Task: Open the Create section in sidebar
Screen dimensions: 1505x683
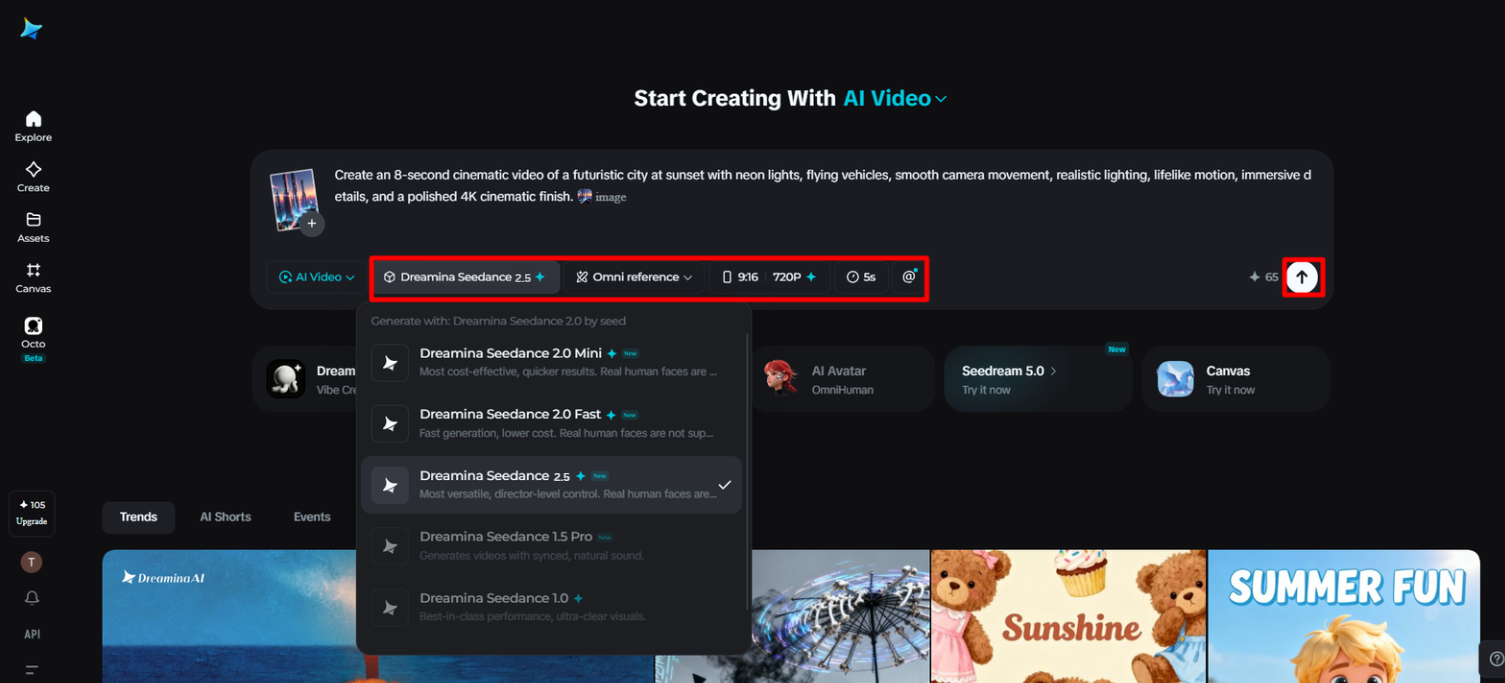Action: click(33, 177)
